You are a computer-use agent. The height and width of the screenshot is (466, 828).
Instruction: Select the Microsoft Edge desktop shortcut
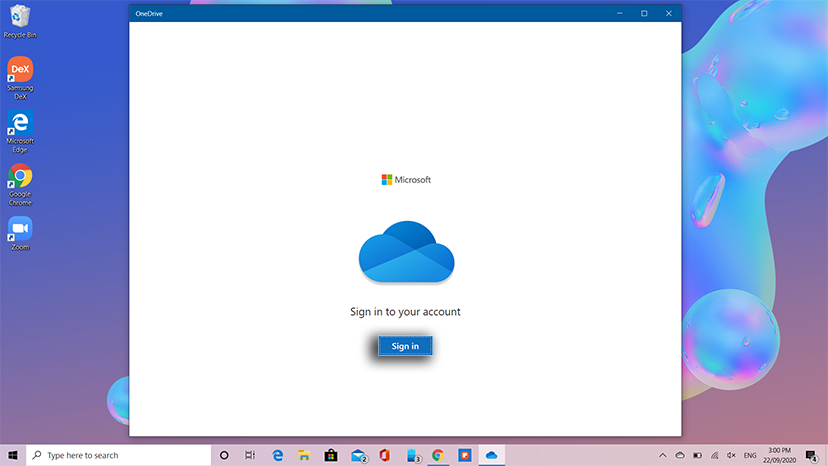pos(20,132)
